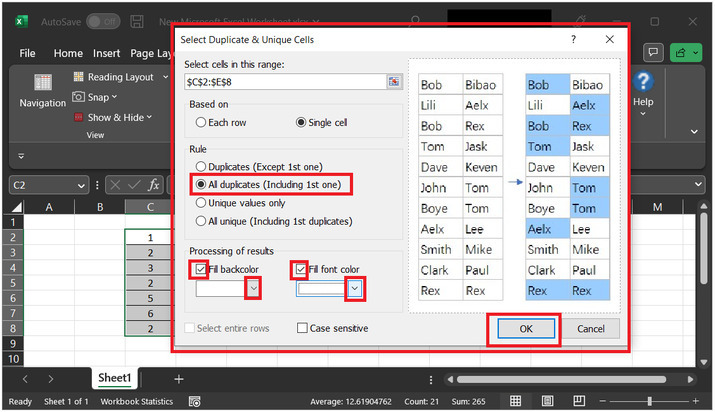Open the Fill font color dropdown
Image resolution: width=715 pixels, height=412 pixels.
(355, 288)
